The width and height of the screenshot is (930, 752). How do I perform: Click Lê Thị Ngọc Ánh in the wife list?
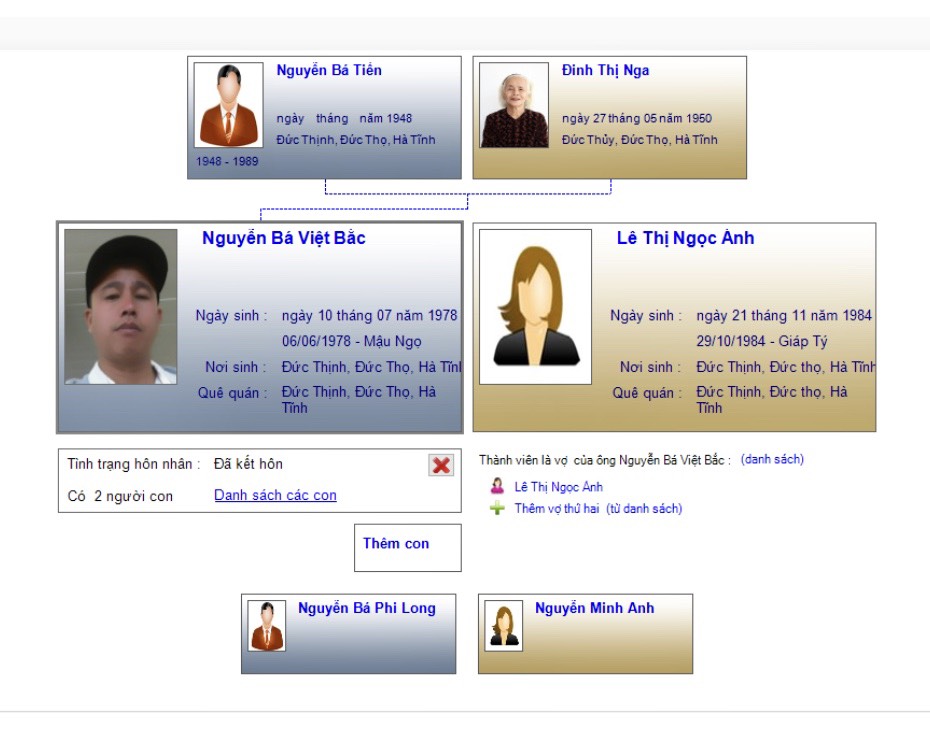[x=558, y=487]
